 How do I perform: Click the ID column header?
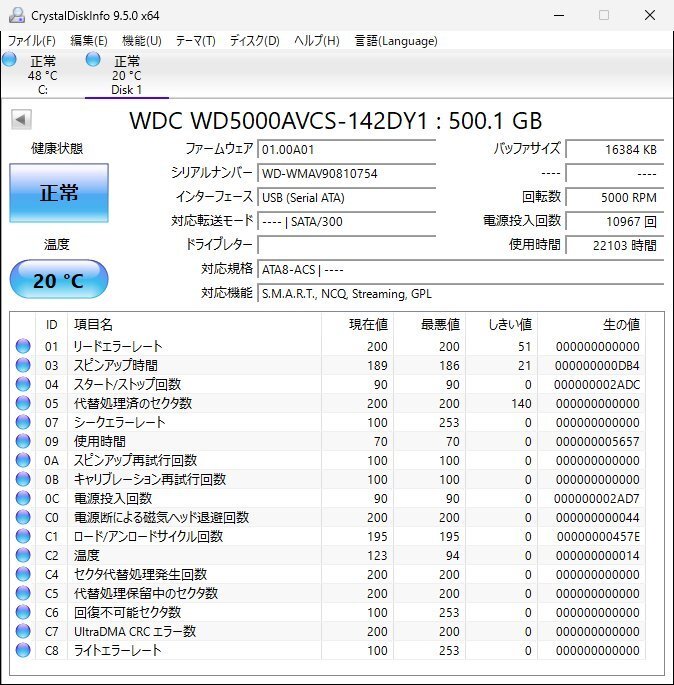coord(52,324)
